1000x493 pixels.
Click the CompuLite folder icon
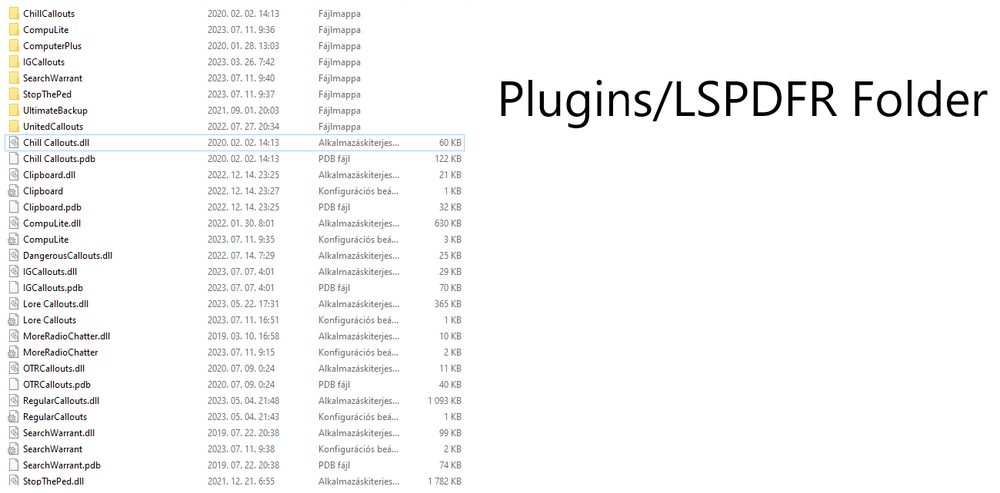point(13,29)
